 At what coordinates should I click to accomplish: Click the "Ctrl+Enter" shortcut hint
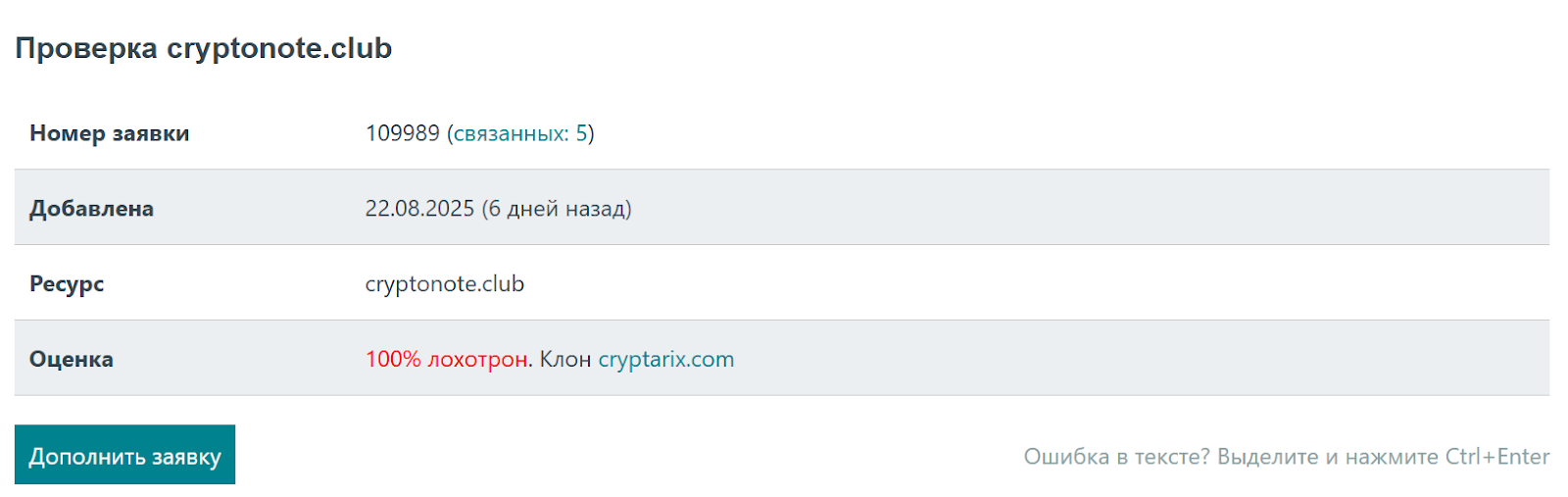coord(1497,457)
